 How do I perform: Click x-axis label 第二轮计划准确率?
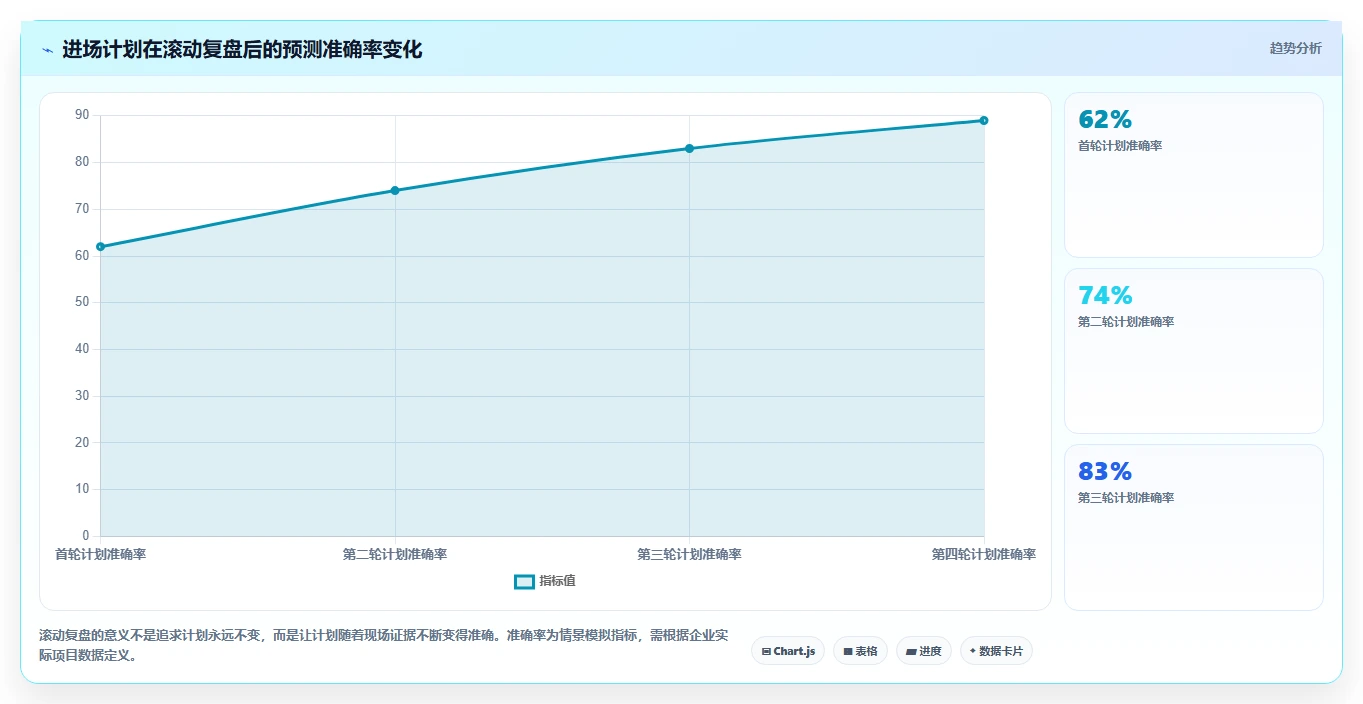[x=395, y=554]
